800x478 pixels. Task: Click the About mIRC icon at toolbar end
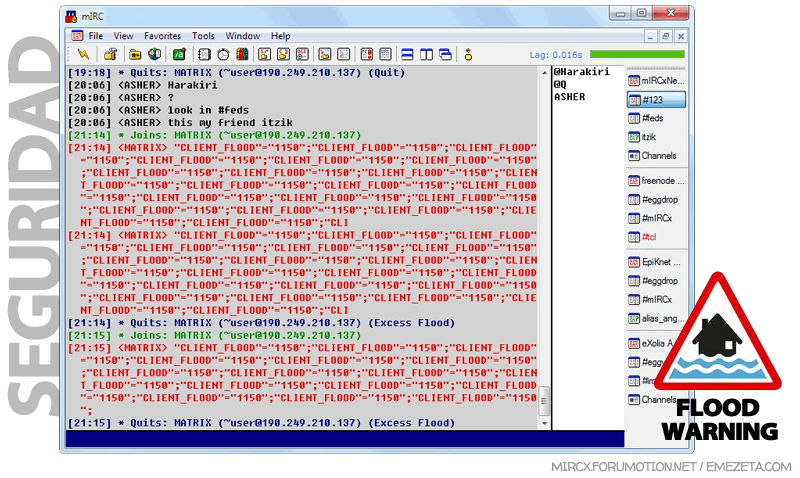tap(468, 54)
